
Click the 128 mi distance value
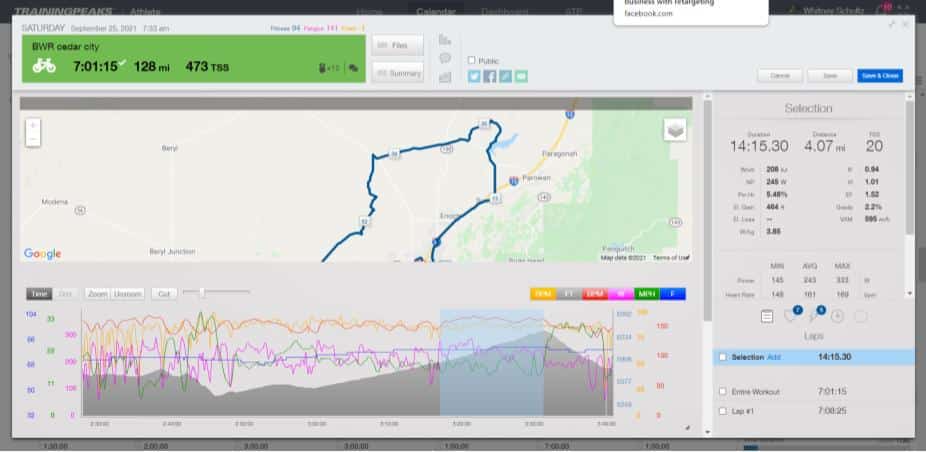point(151,66)
